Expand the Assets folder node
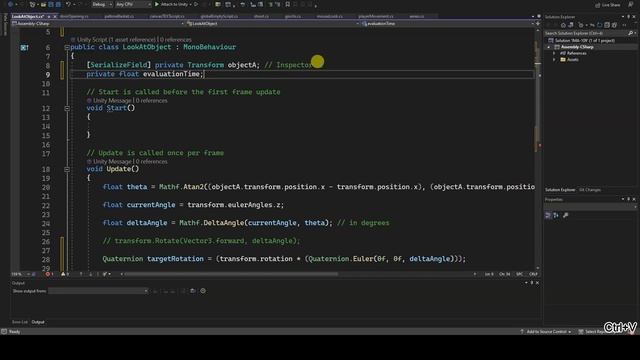Image resolution: width=640 pixels, height=360 pixels. (554, 60)
